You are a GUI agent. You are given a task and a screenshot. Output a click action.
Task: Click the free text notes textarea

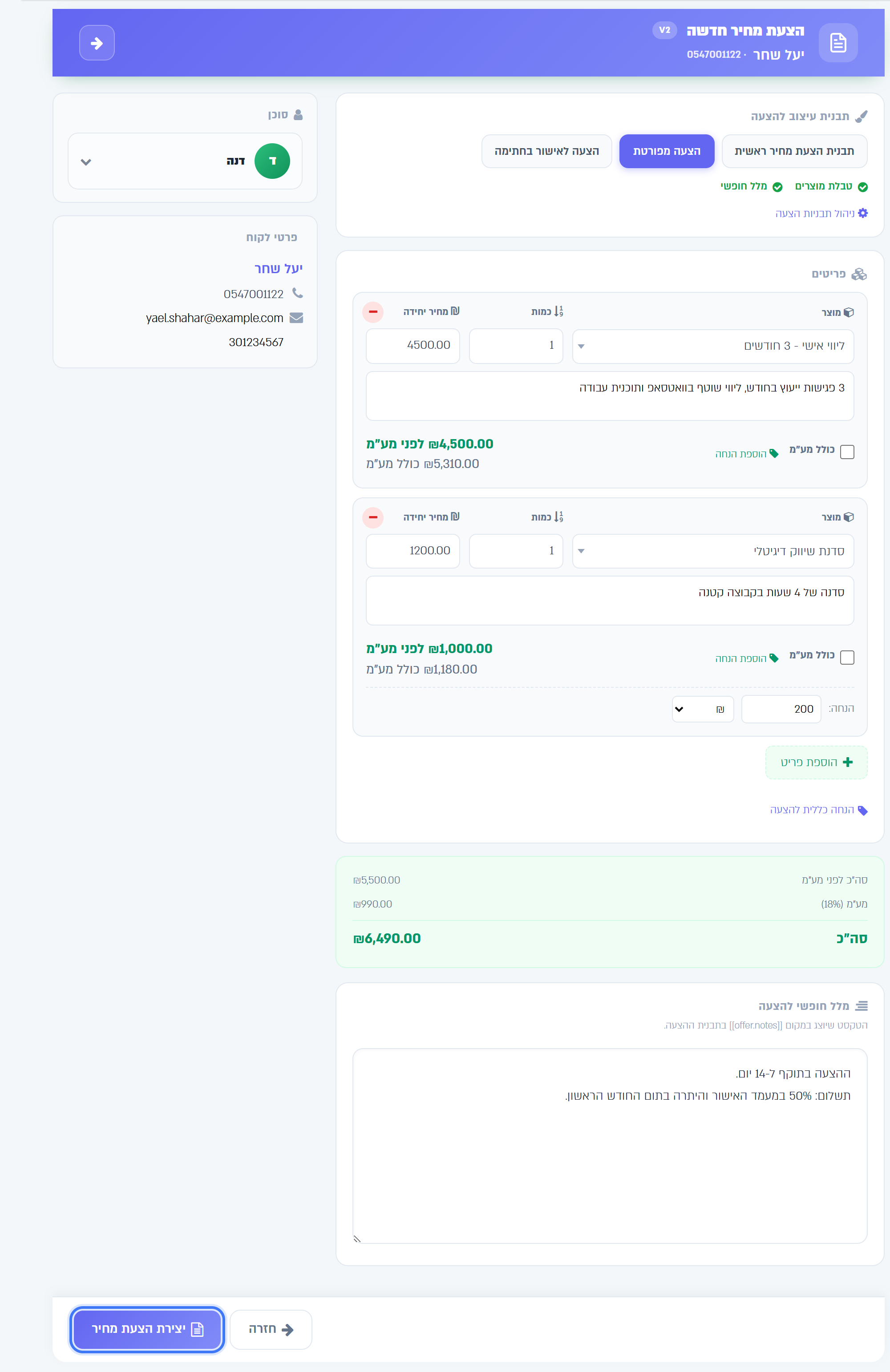[x=610, y=1146]
